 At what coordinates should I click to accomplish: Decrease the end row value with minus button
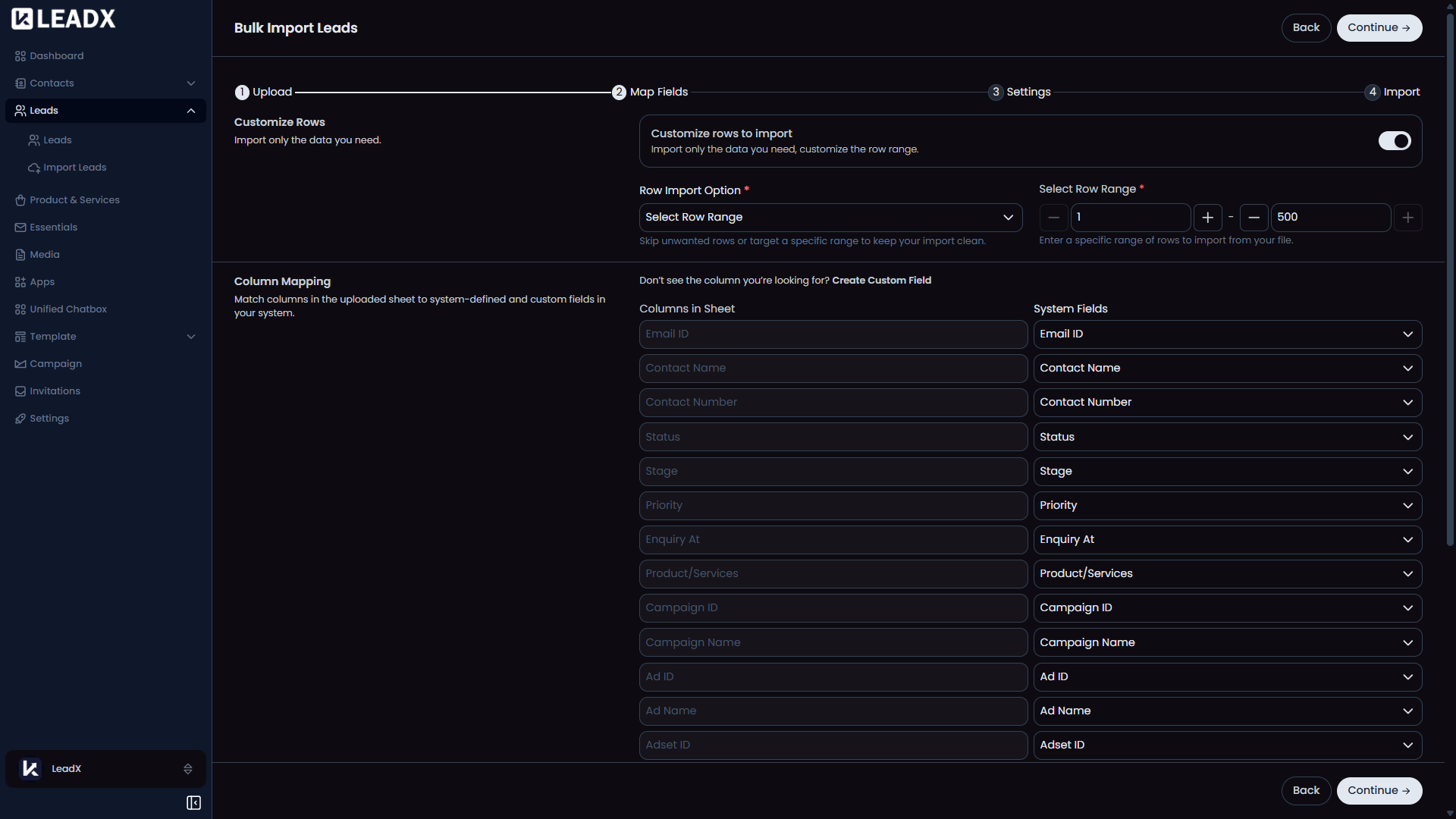pyautogui.click(x=1254, y=218)
